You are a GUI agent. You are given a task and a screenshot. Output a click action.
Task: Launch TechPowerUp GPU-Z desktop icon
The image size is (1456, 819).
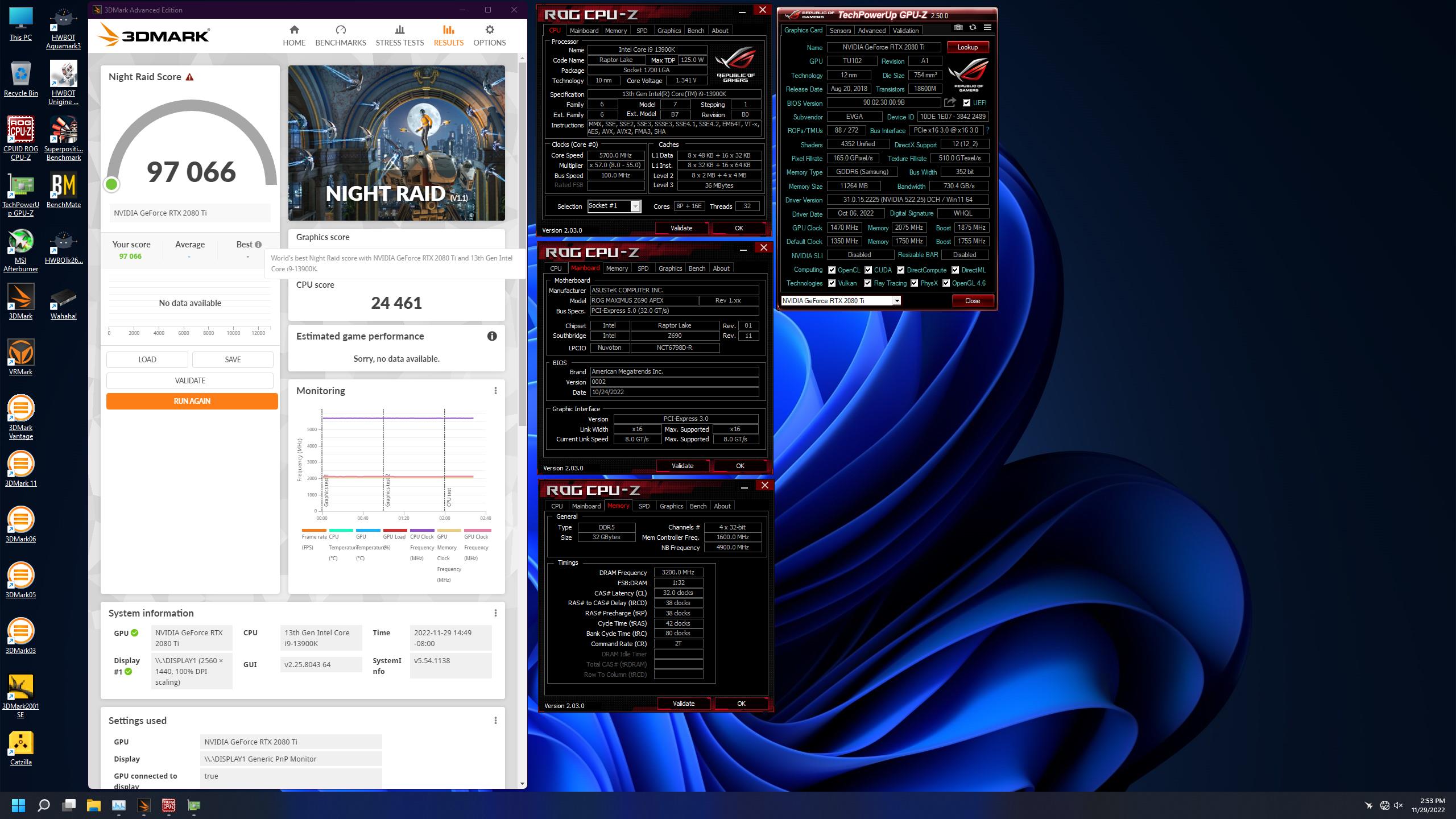[x=21, y=195]
